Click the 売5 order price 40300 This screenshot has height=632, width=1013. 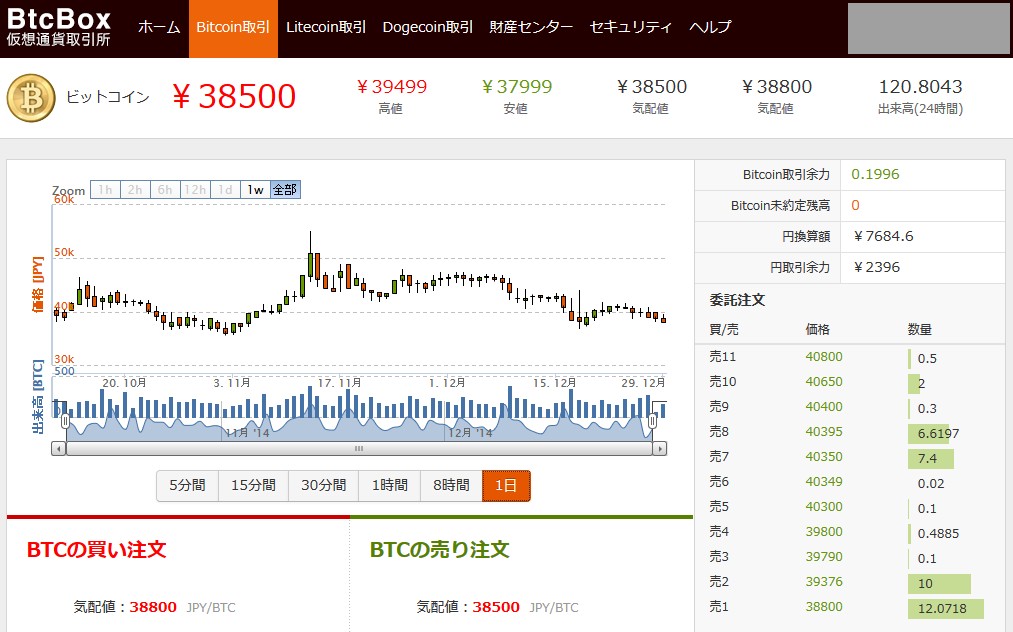click(824, 507)
